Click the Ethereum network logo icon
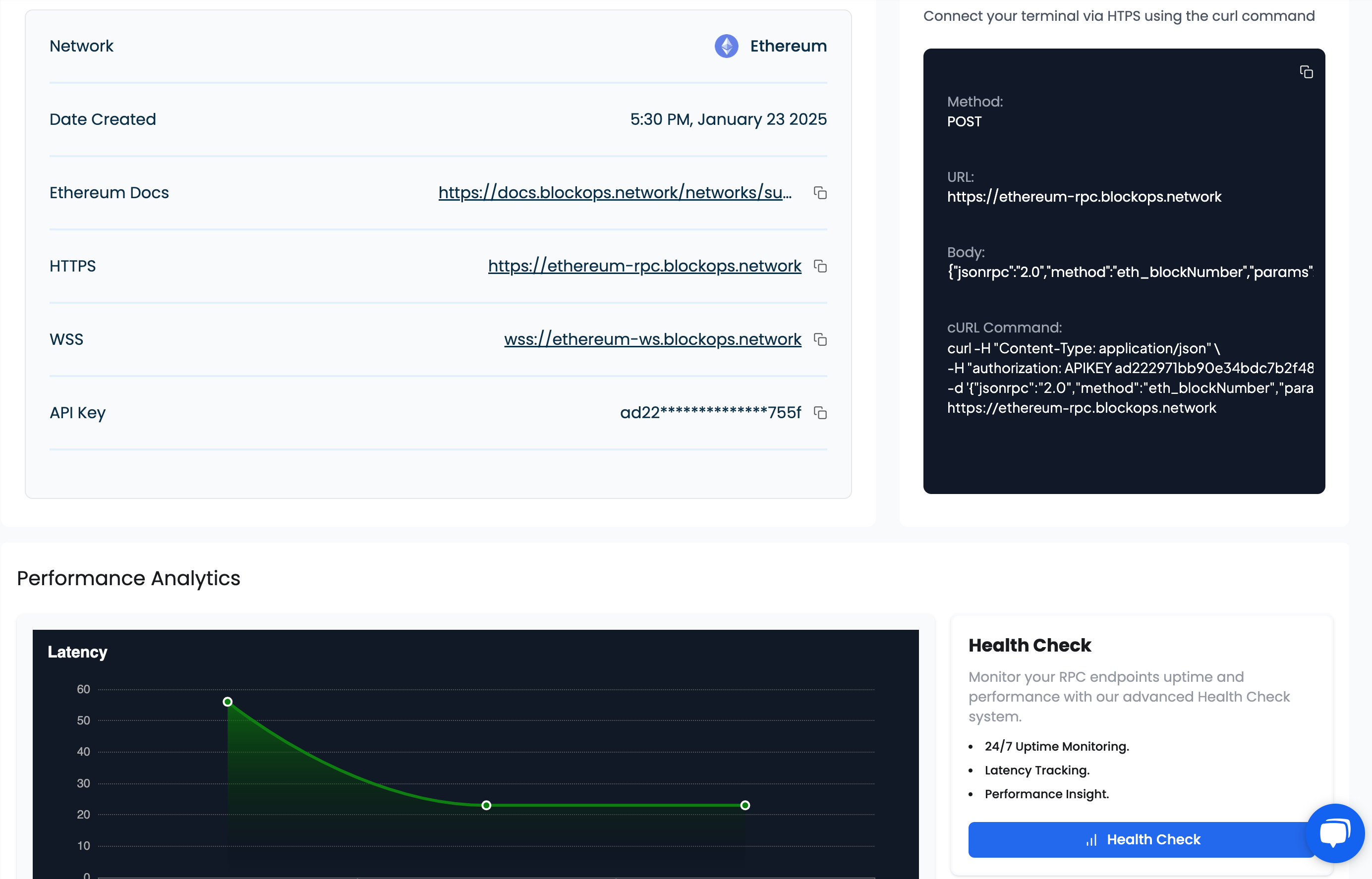This screenshot has height=879, width=1372. point(726,46)
